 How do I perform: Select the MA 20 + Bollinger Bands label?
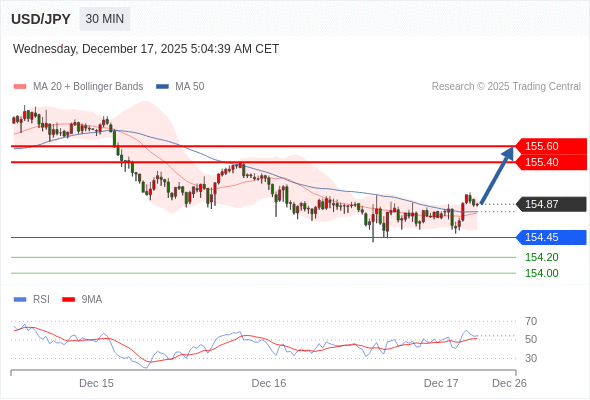coord(88,87)
